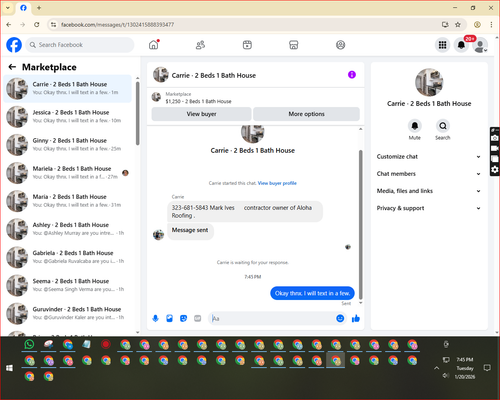Click the Message sent bubble
Screen dimensions: 500x400
click(x=190, y=230)
